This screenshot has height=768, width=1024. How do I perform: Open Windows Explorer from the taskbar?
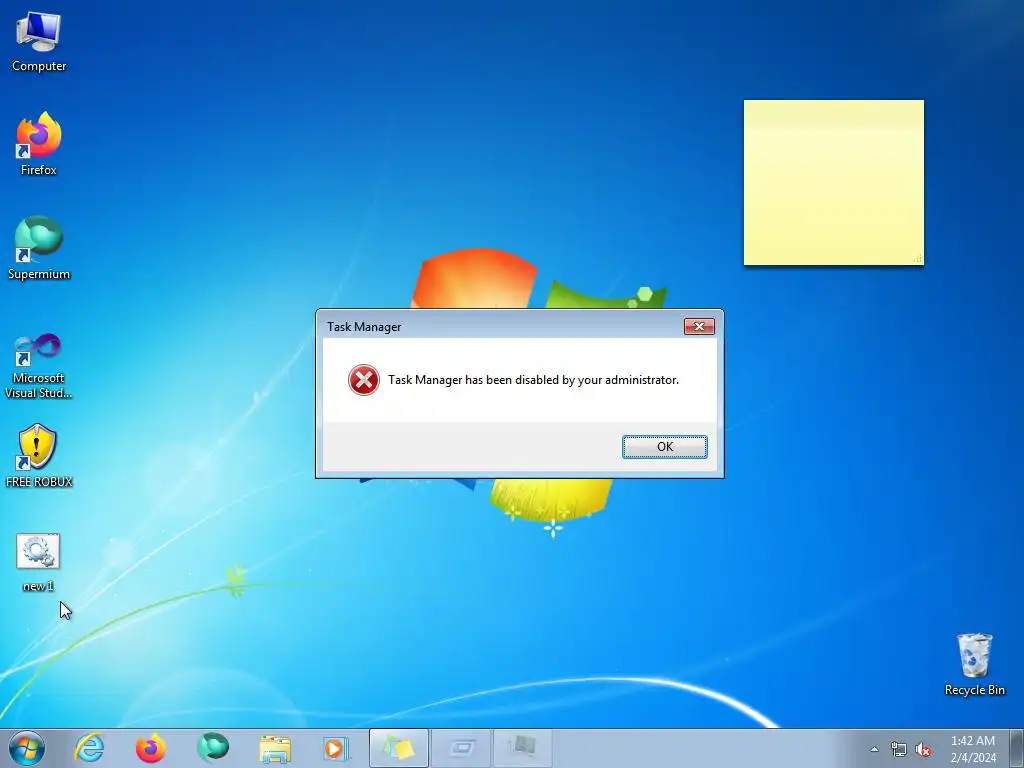click(x=274, y=748)
